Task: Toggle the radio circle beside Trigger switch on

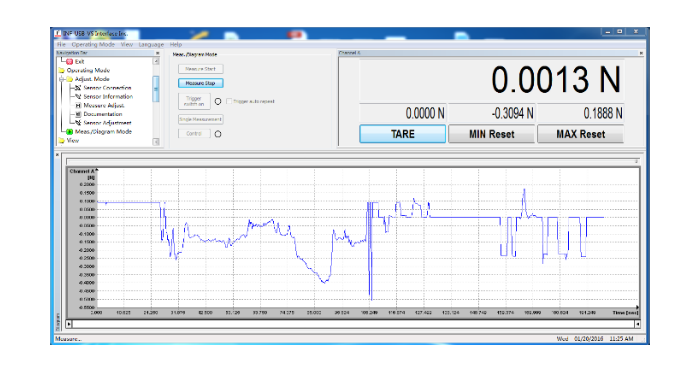Action: (x=218, y=101)
